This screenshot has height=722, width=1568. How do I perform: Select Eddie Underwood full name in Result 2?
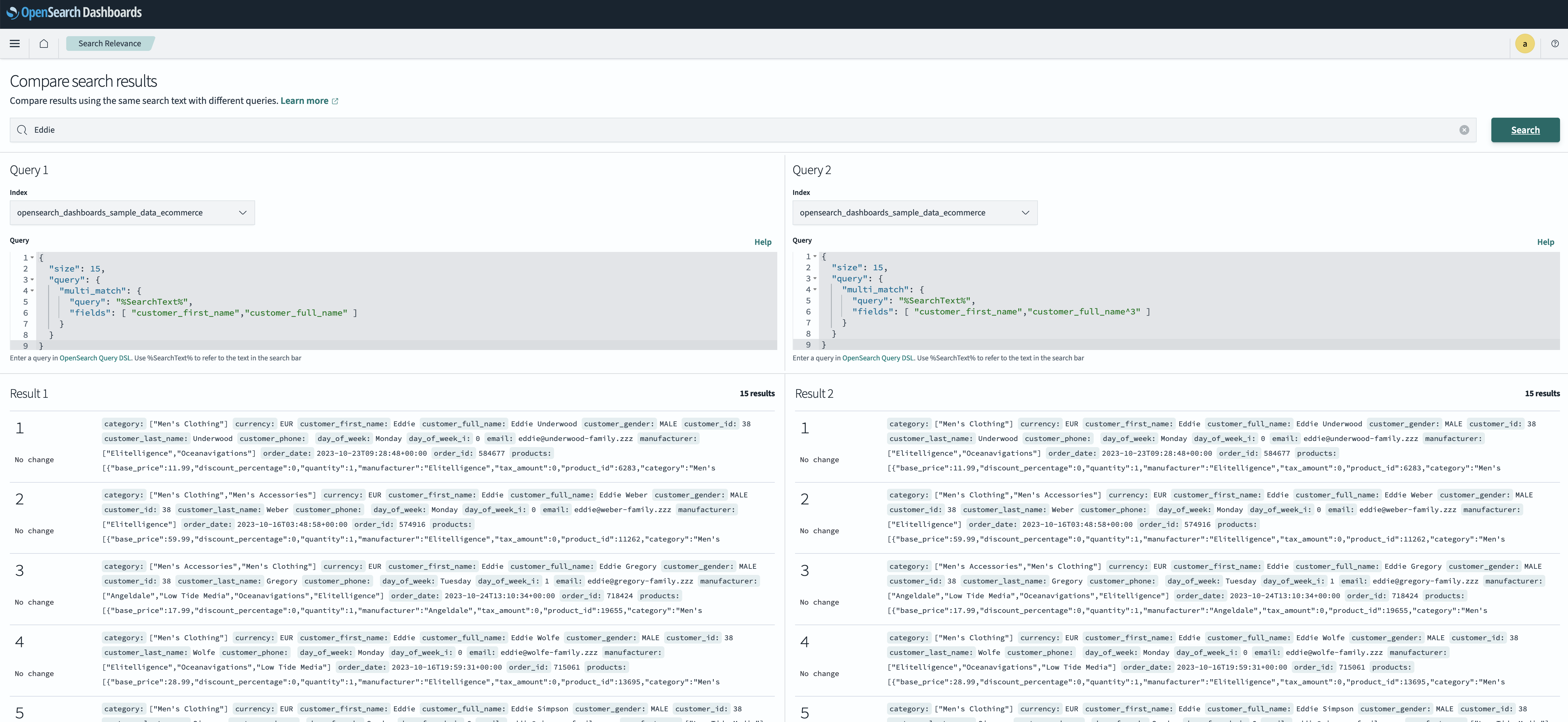tap(1329, 424)
